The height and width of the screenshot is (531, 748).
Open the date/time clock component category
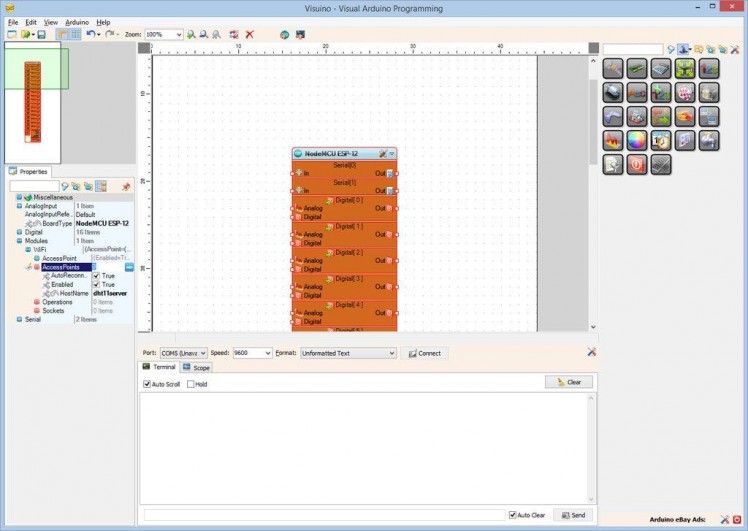coord(661,140)
